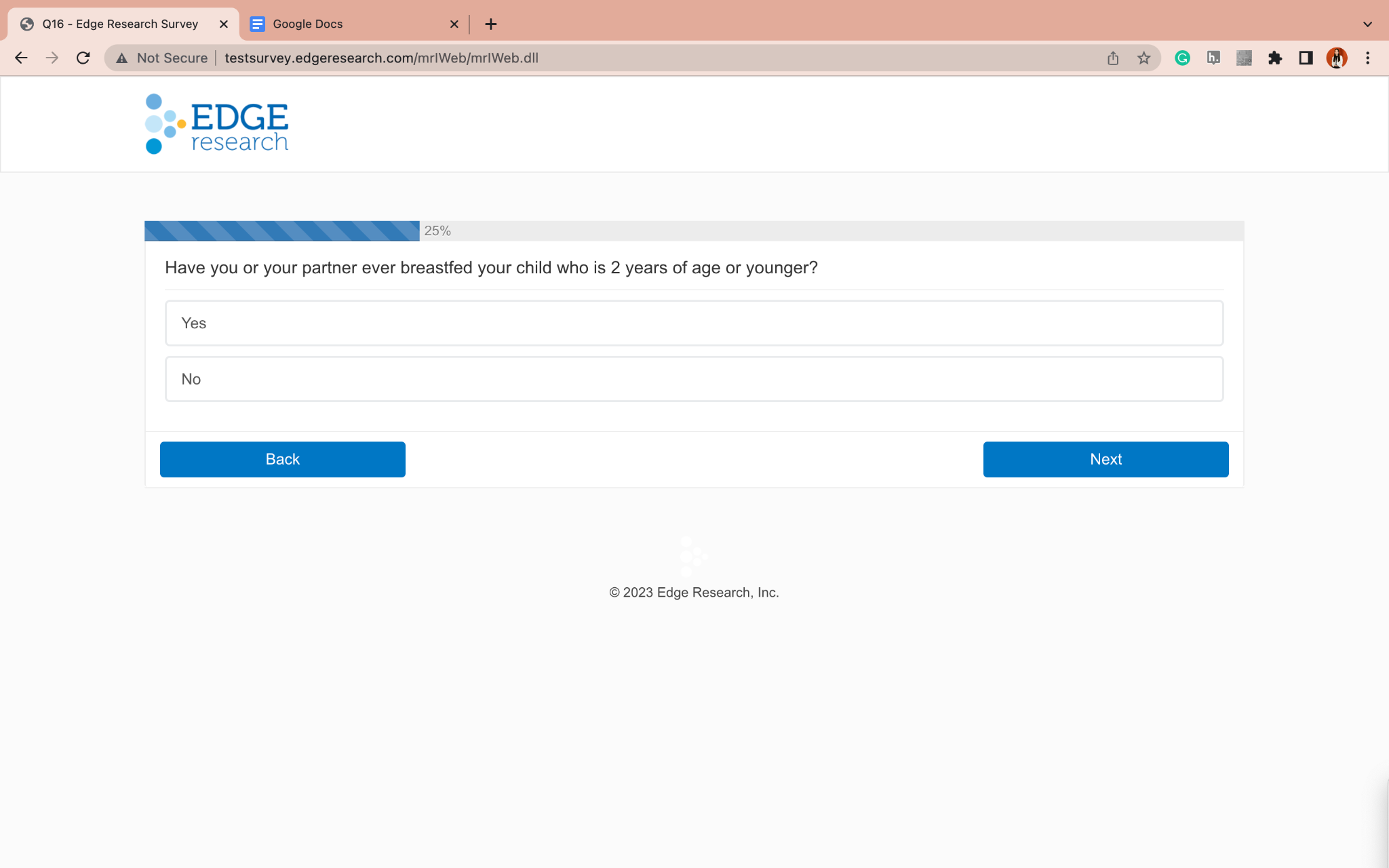The width and height of the screenshot is (1389, 868).
Task: Open the Chrome profile avatar
Action: (1336, 58)
